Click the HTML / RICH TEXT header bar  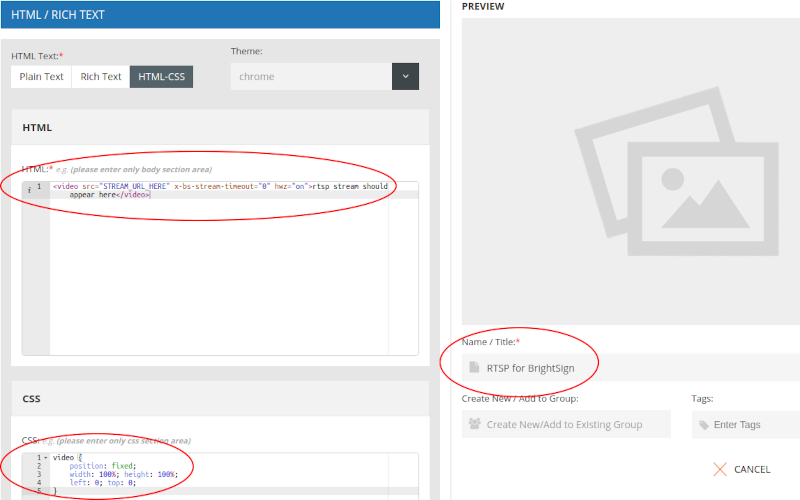tap(220, 15)
